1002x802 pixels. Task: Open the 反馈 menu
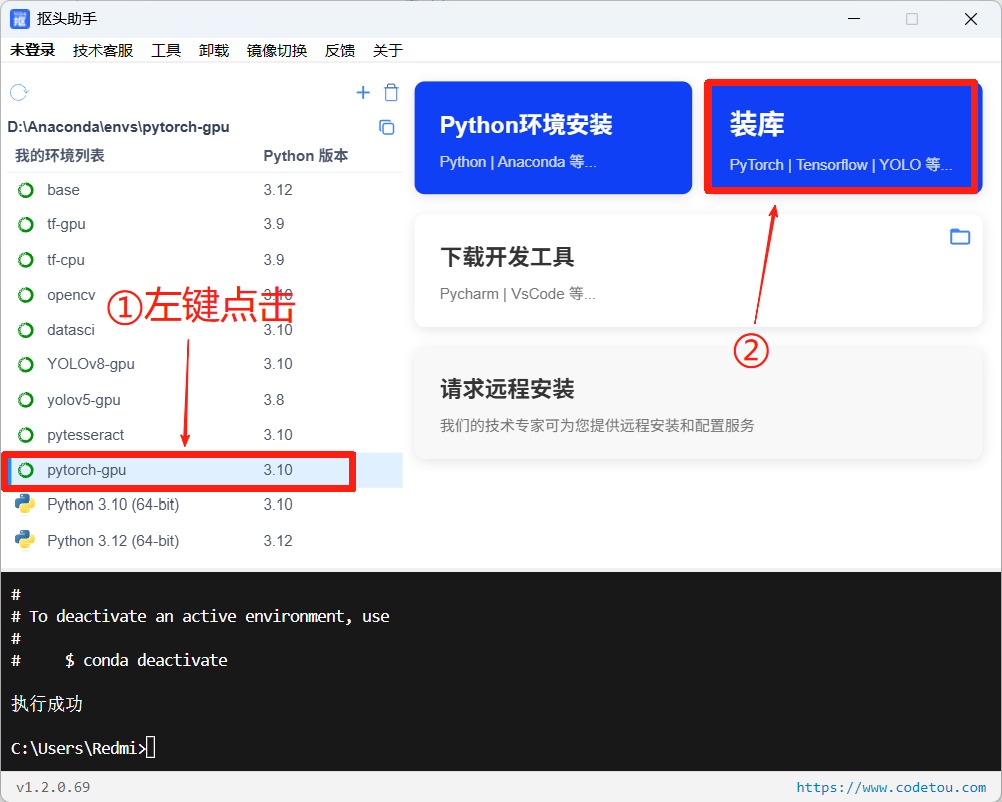(x=340, y=50)
